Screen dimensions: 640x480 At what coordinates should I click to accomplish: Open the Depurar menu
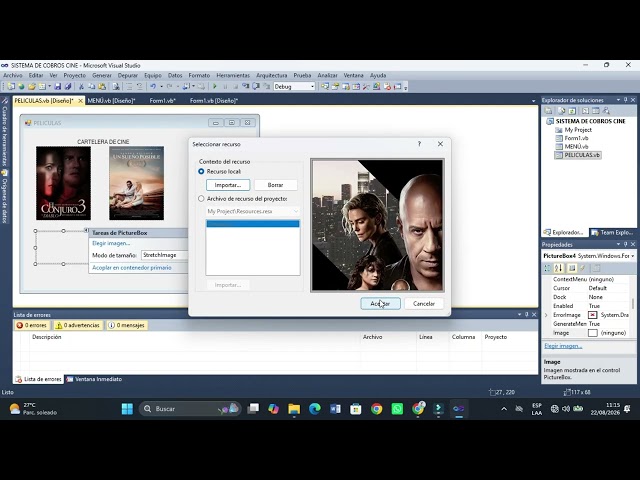pos(128,76)
